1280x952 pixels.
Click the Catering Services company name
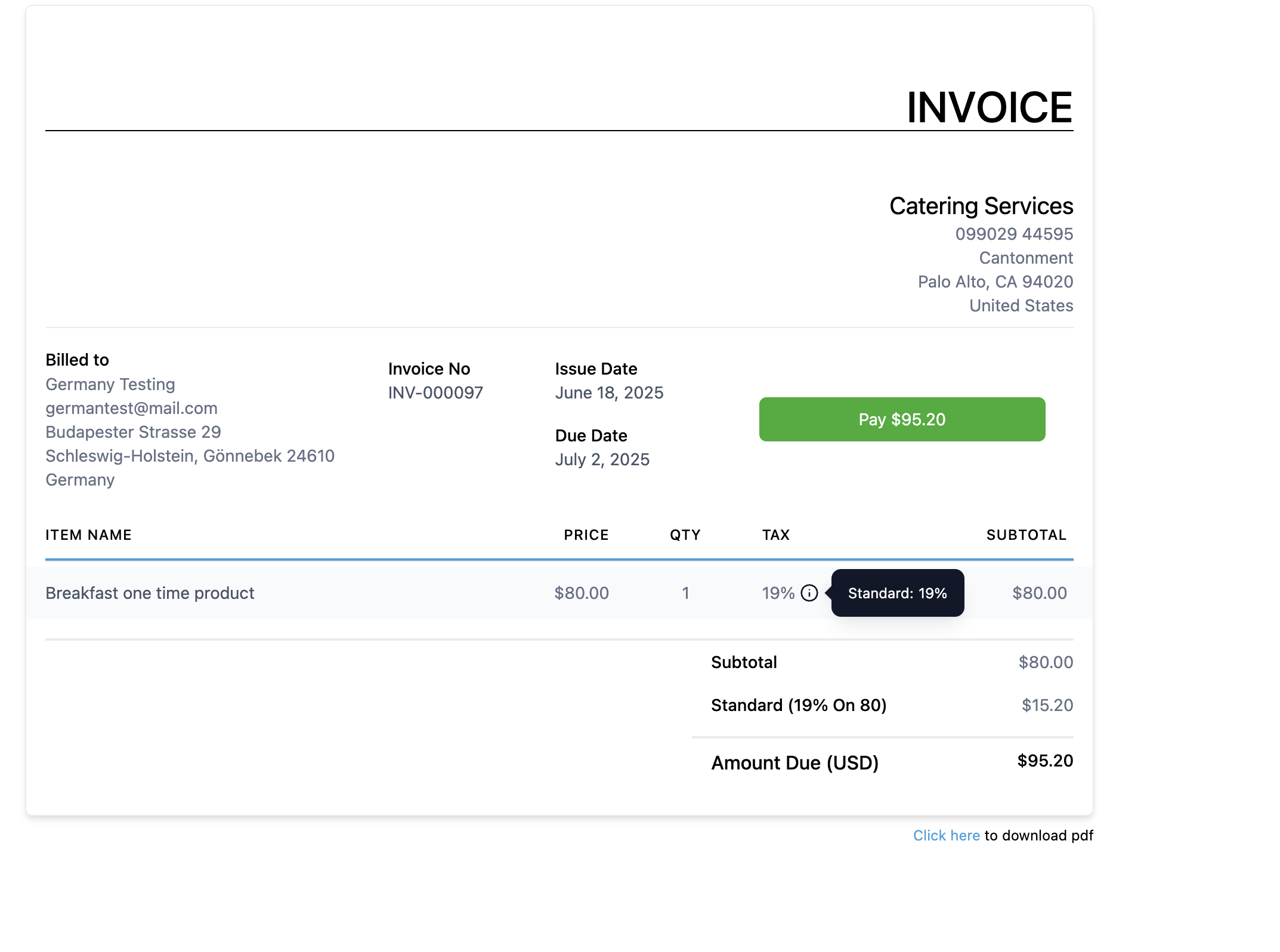[981, 206]
